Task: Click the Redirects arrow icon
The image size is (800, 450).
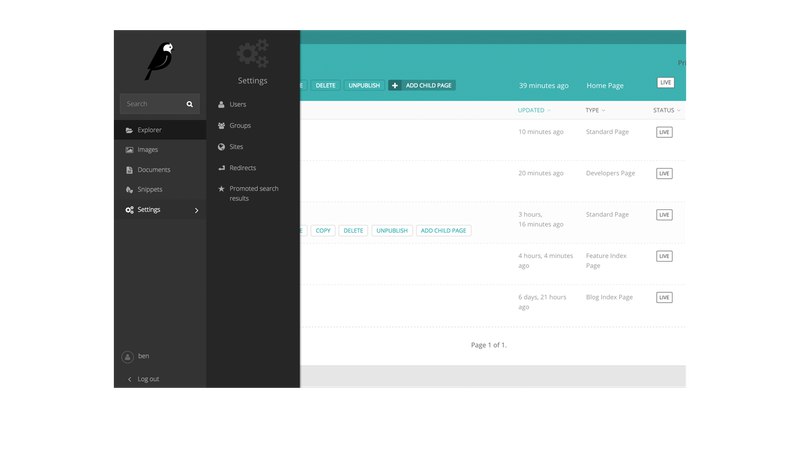Action: point(221,168)
